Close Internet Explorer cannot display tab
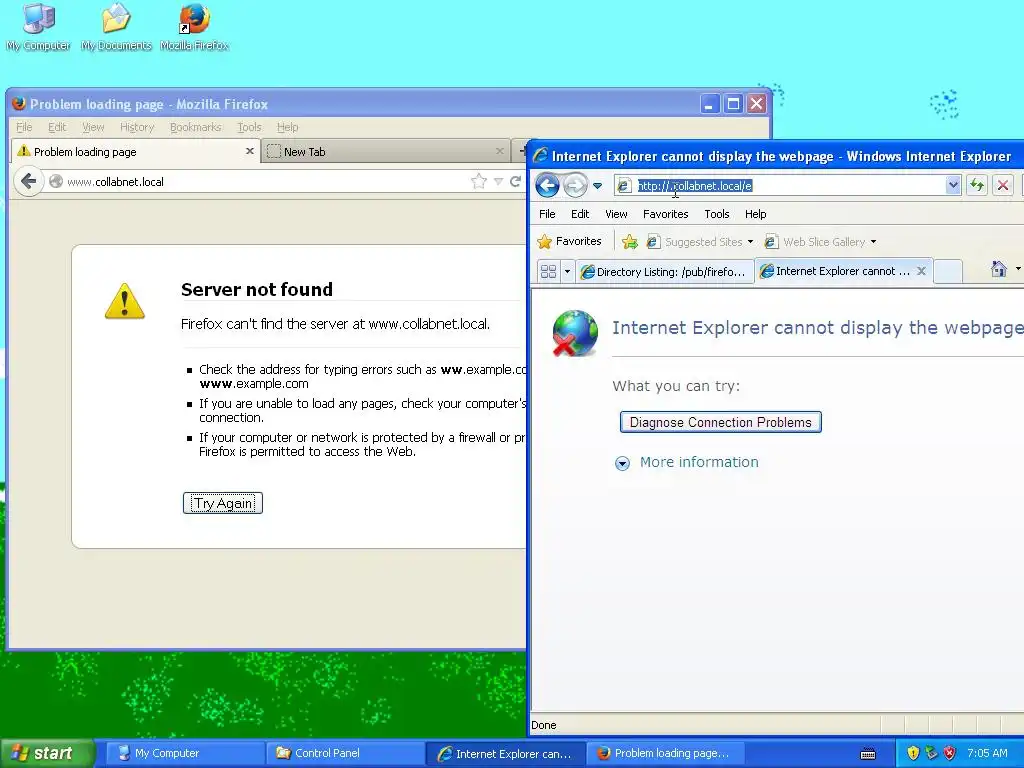 coord(921,271)
